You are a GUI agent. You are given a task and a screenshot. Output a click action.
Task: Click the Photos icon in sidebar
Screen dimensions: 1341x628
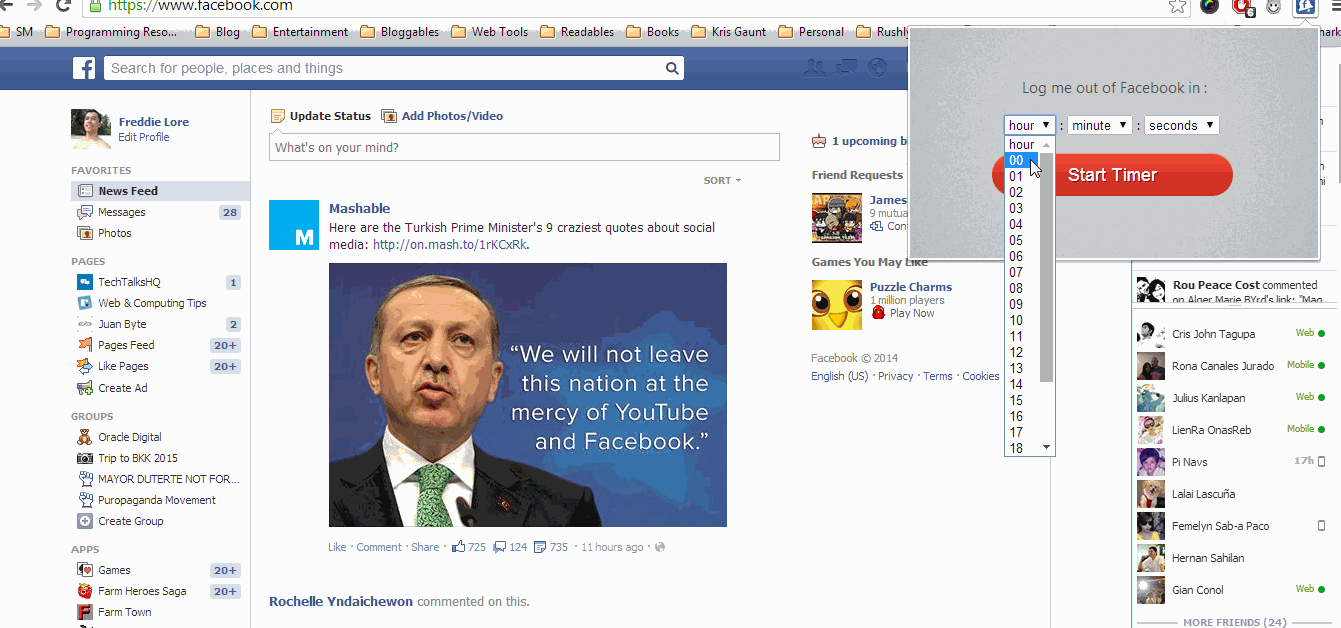pyautogui.click(x=85, y=233)
